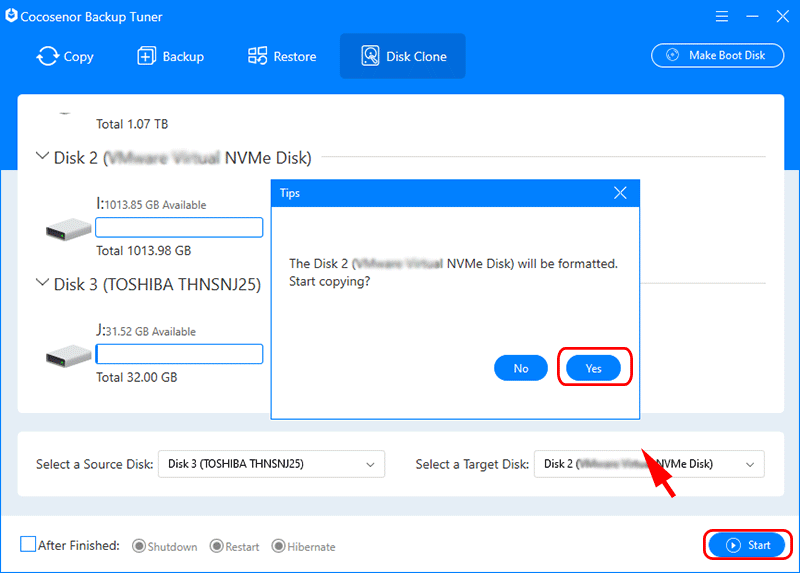Click the Make Boot Disk button
Viewport: 800px width, 573px height.
[717, 55]
